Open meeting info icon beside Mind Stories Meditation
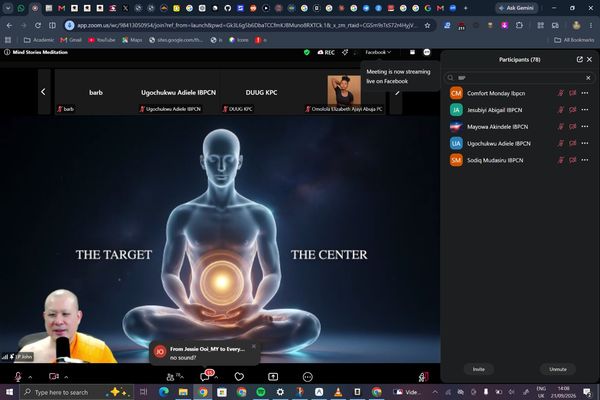600x400 pixels. tap(7, 52)
